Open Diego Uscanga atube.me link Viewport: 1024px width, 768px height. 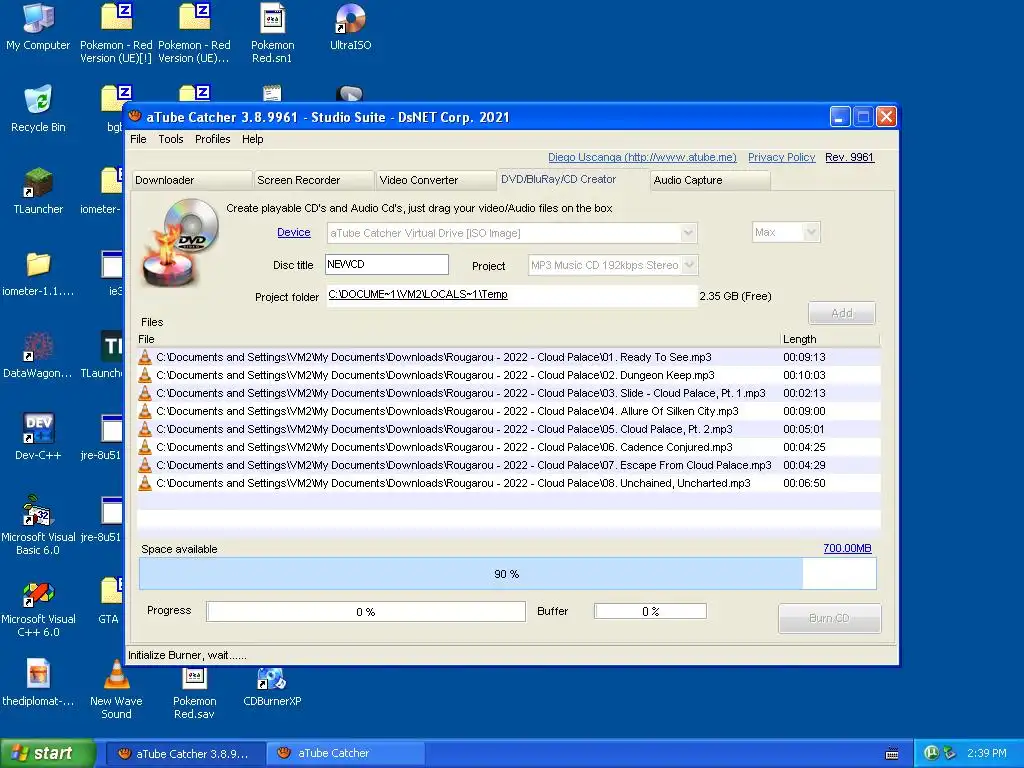(642, 157)
